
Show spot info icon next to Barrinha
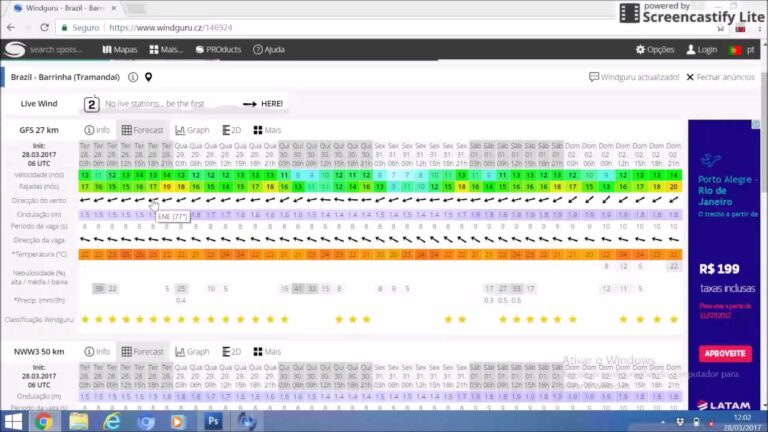point(133,77)
